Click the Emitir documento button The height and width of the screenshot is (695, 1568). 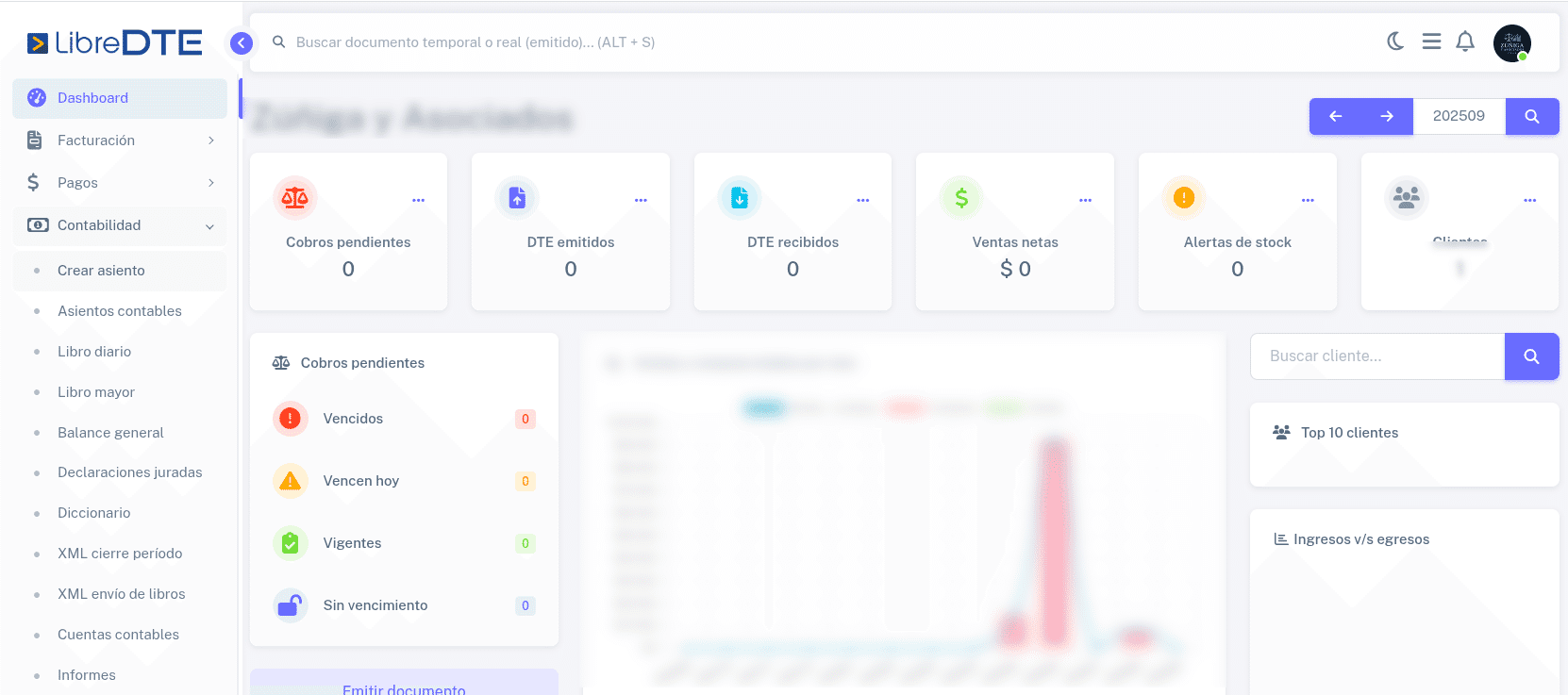[404, 687]
